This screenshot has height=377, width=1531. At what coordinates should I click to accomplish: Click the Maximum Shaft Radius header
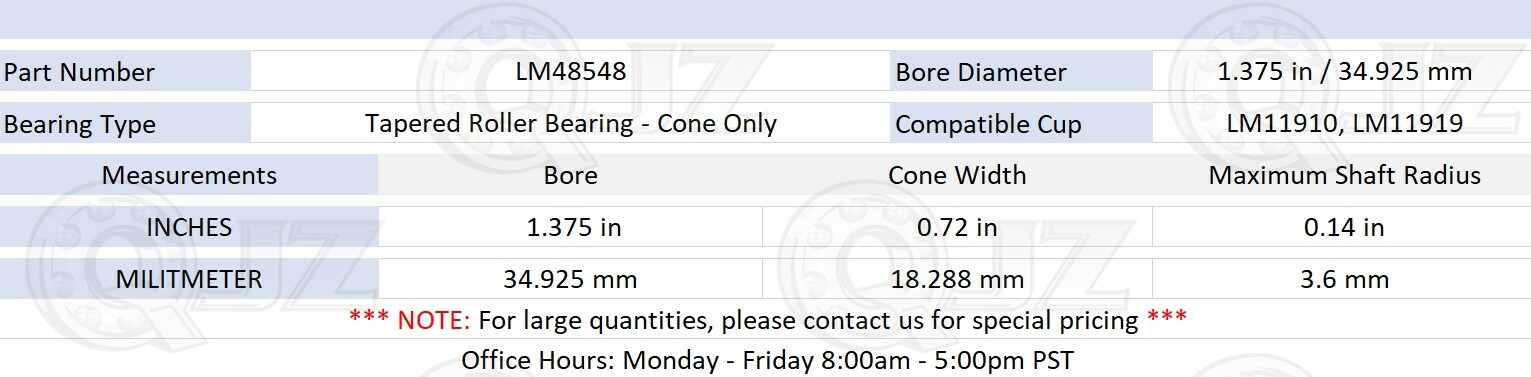coord(1344,176)
